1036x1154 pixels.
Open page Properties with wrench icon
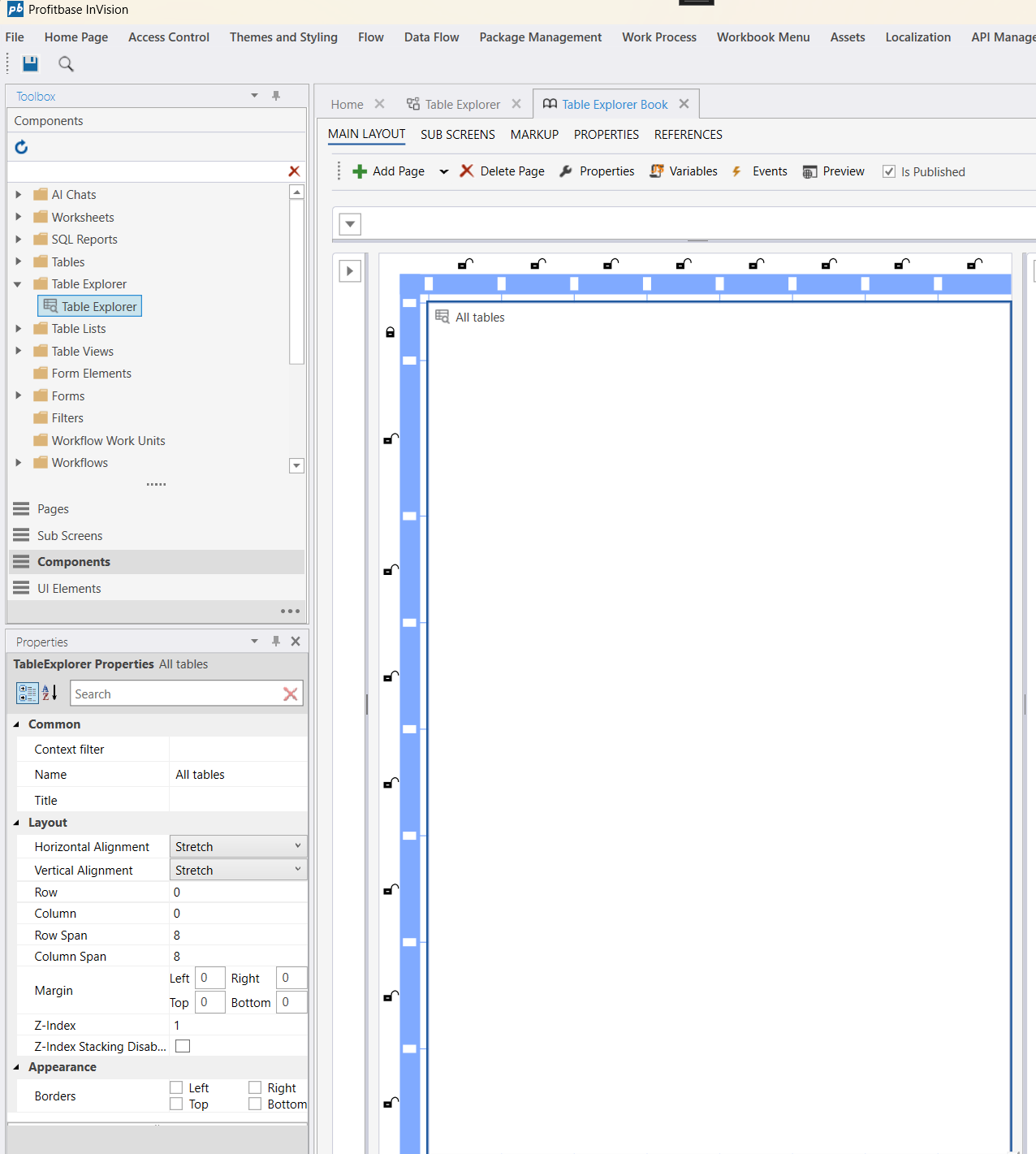click(597, 171)
